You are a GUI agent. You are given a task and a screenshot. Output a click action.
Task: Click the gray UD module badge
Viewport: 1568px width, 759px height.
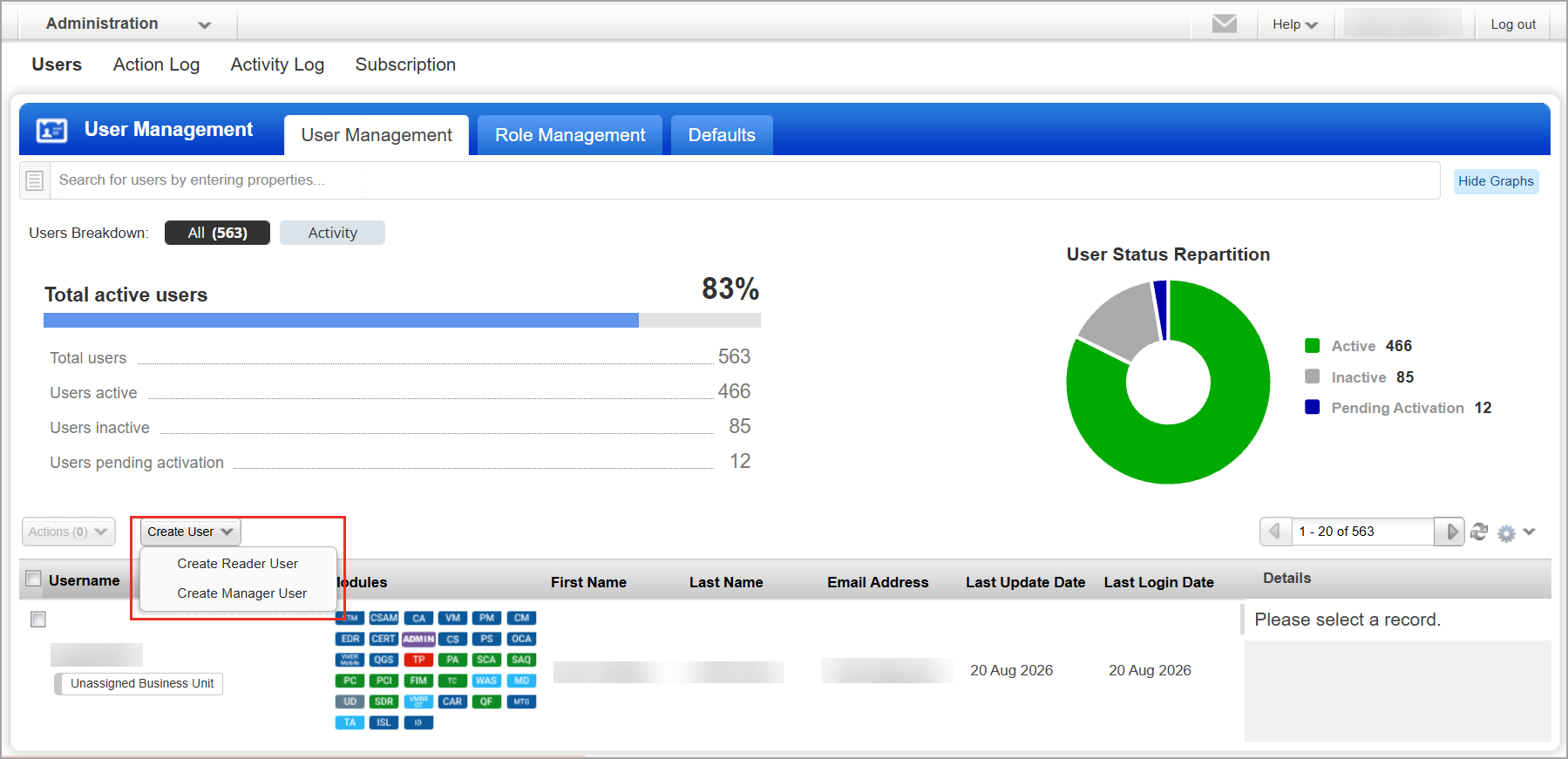tap(350, 701)
